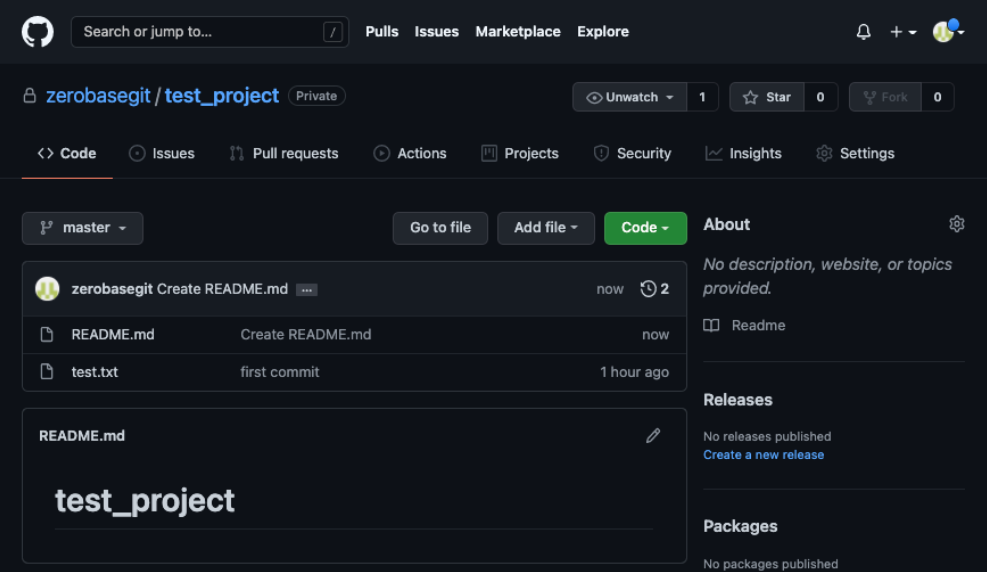Expand commit message ellipsis button

pyautogui.click(x=307, y=290)
